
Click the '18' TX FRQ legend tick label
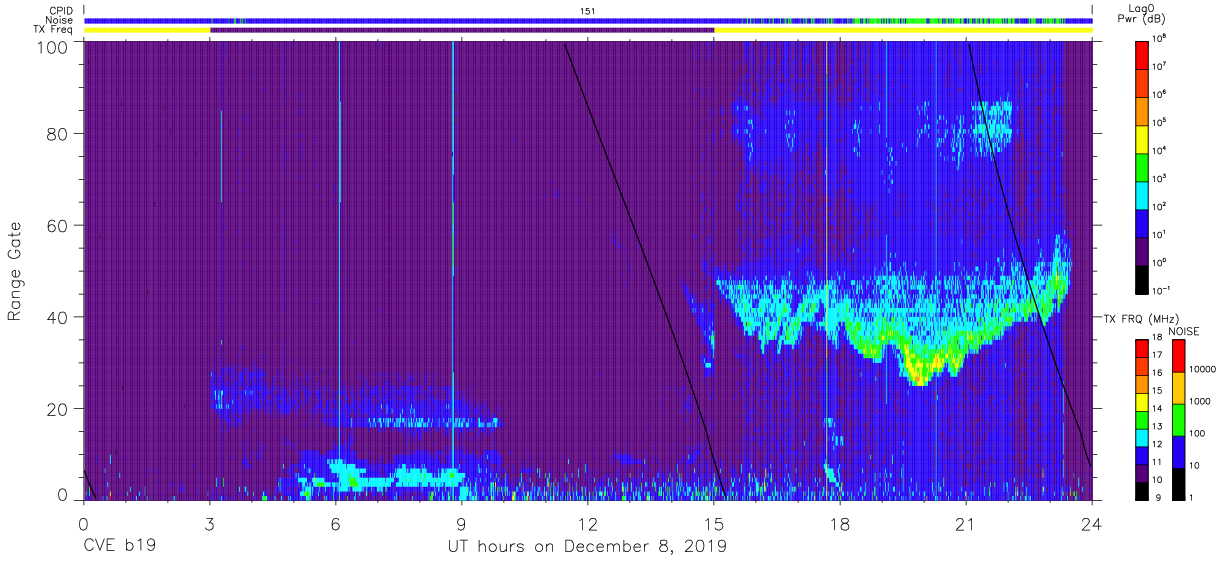coord(1157,339)
